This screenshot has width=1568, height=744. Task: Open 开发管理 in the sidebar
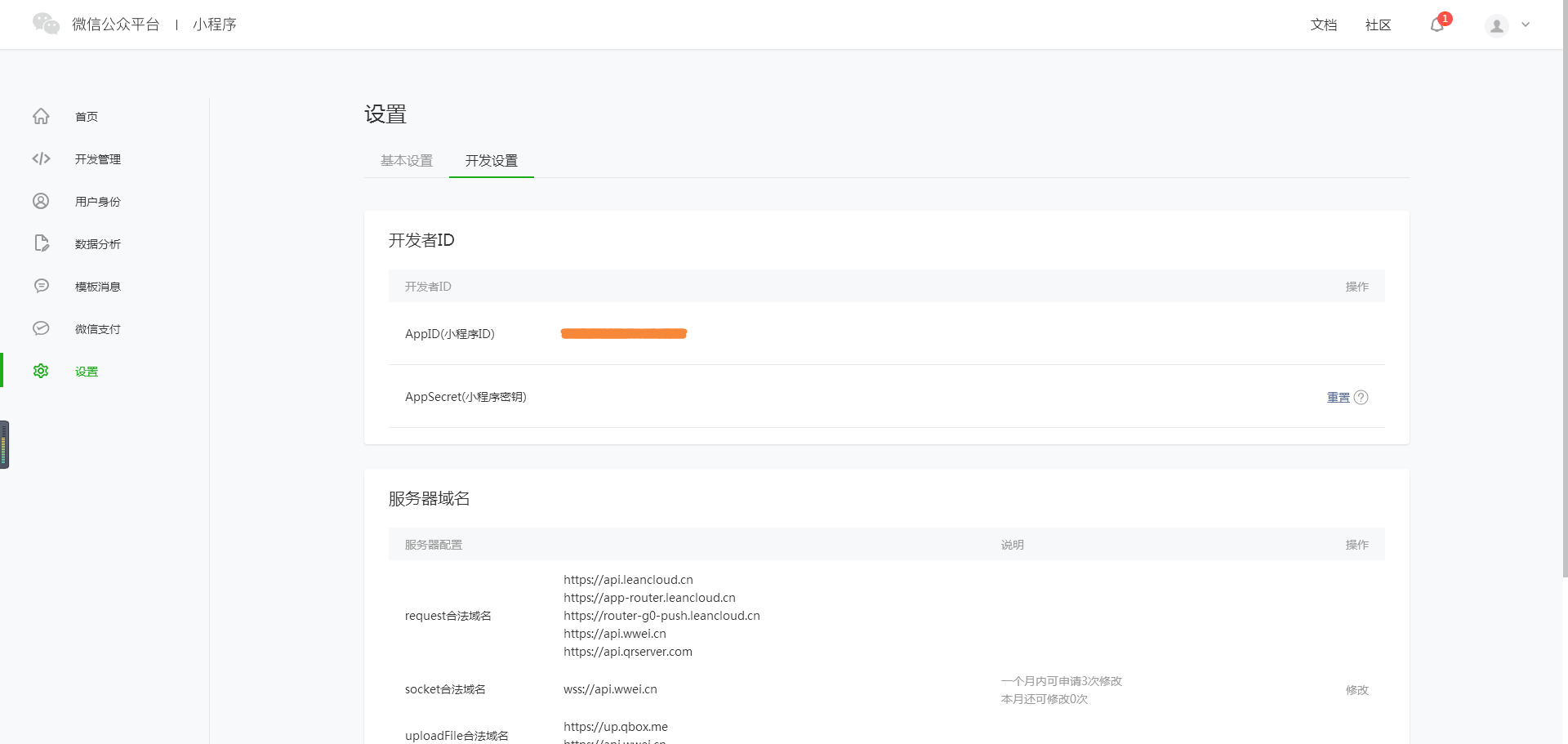[98, 159]
